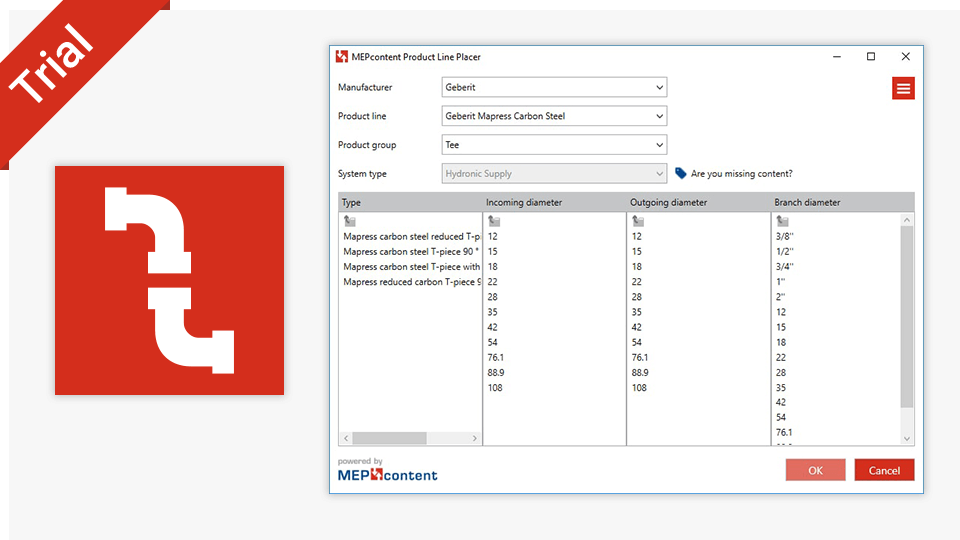Click Branch diameter scrollbar up arrow
This screenshot has width=960, height=540.
pyautogui.click(x=907, y=220)
